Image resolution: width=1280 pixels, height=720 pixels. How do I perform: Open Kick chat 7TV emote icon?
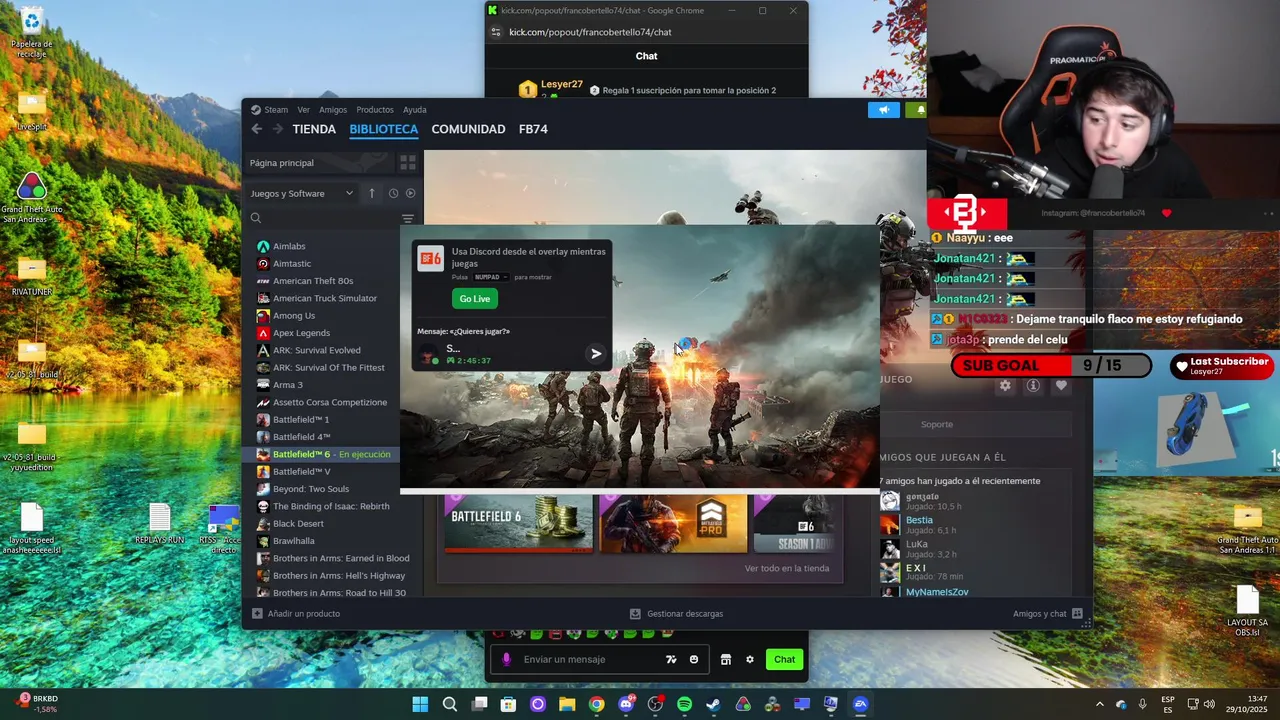tap(671, 659)
